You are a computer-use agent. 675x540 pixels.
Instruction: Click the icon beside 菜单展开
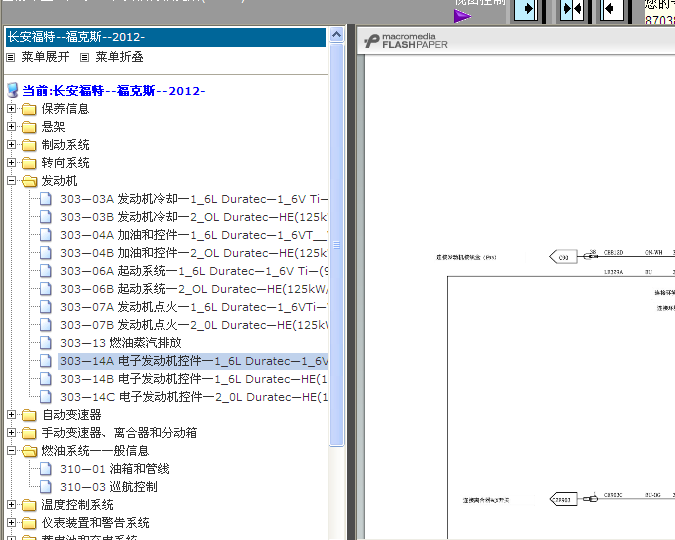(11, 57)
